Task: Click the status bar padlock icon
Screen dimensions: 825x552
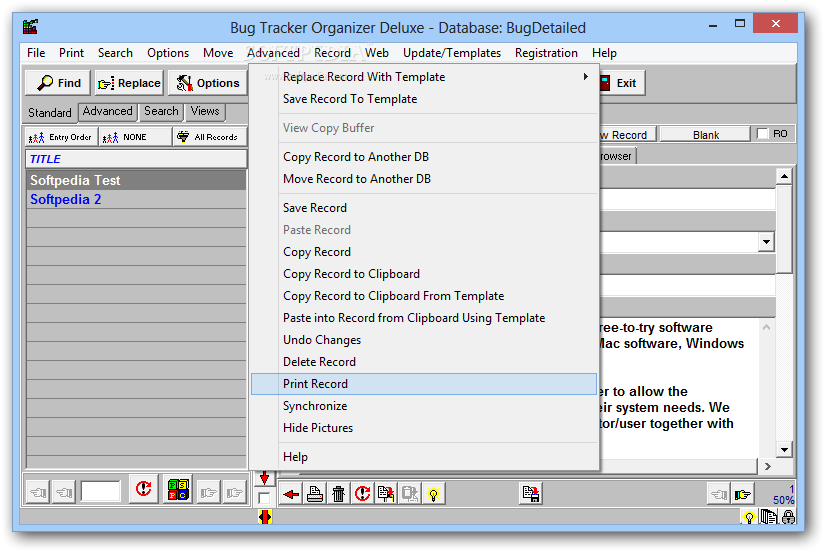Action: point(788,517)
